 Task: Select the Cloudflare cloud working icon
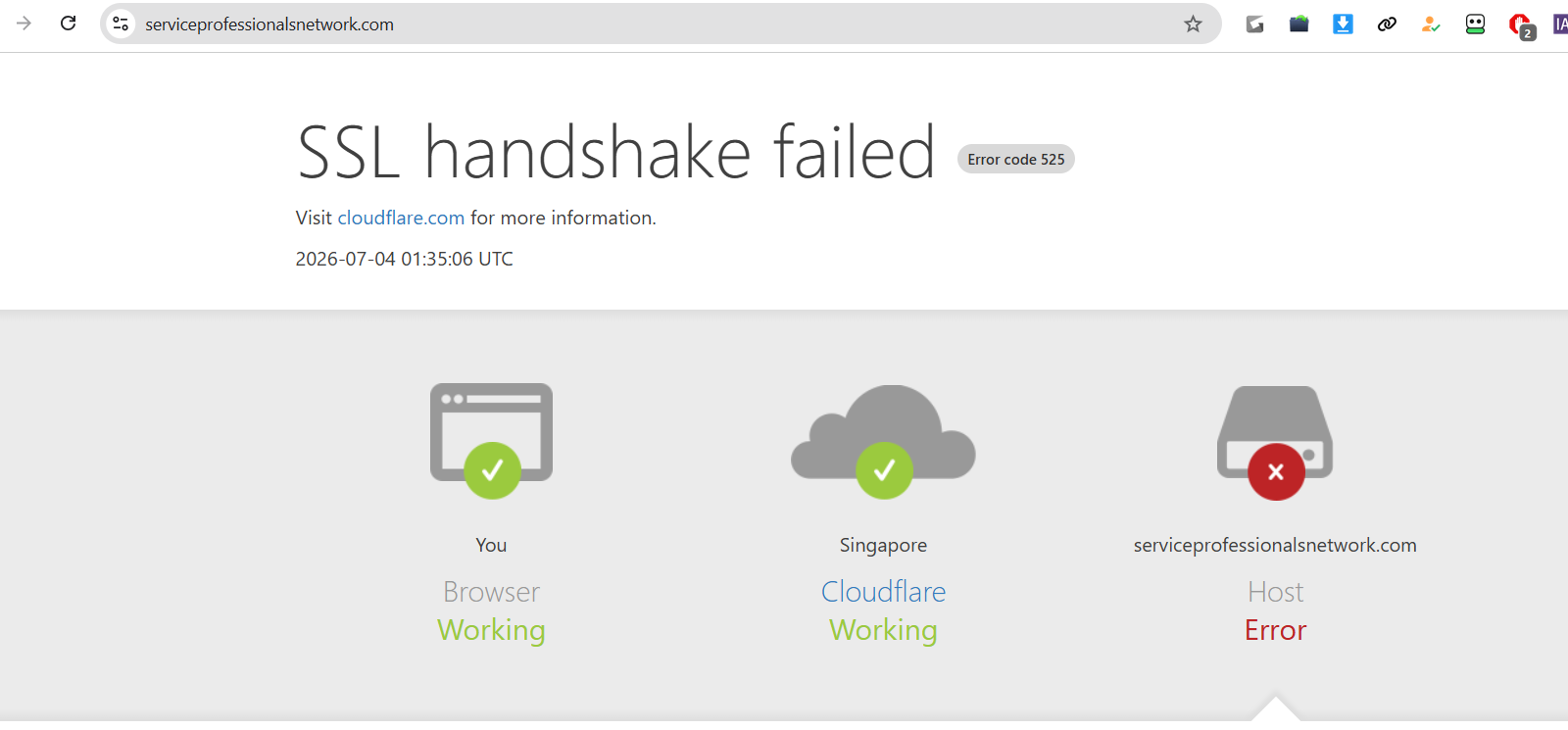click(x=883, y=441)
